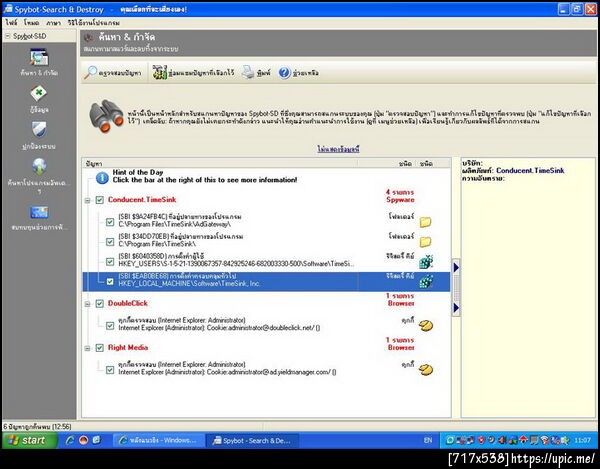Click the Fix selected problems toolbar button
The width and height of the screenshot is (600, 469).
click(193, 72)
